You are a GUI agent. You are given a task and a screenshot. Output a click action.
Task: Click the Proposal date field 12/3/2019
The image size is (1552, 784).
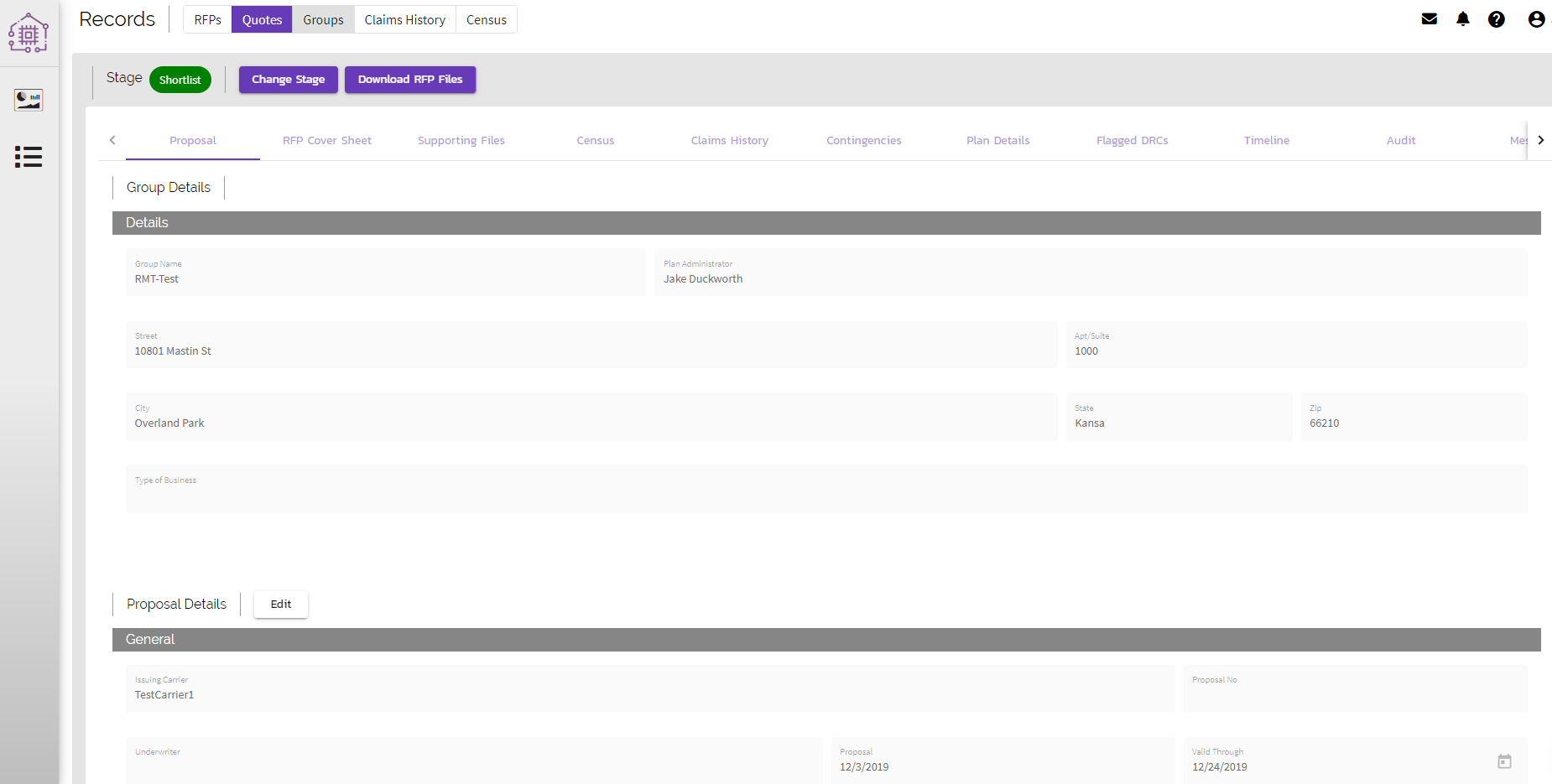coord(1003,761)
